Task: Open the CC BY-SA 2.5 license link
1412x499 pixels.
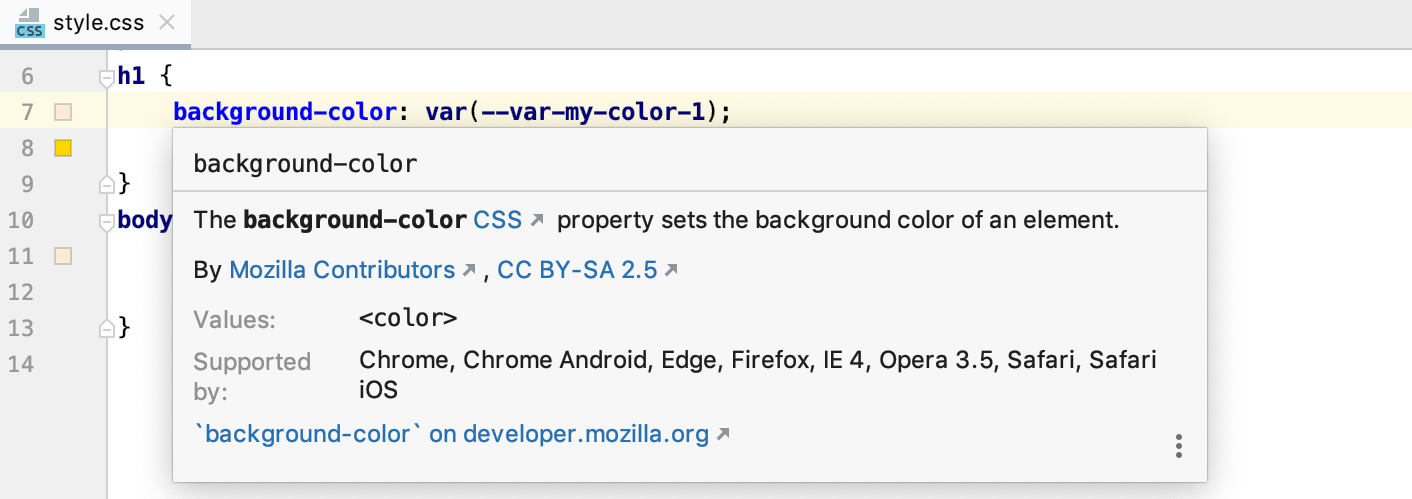Action: (577, 270)
